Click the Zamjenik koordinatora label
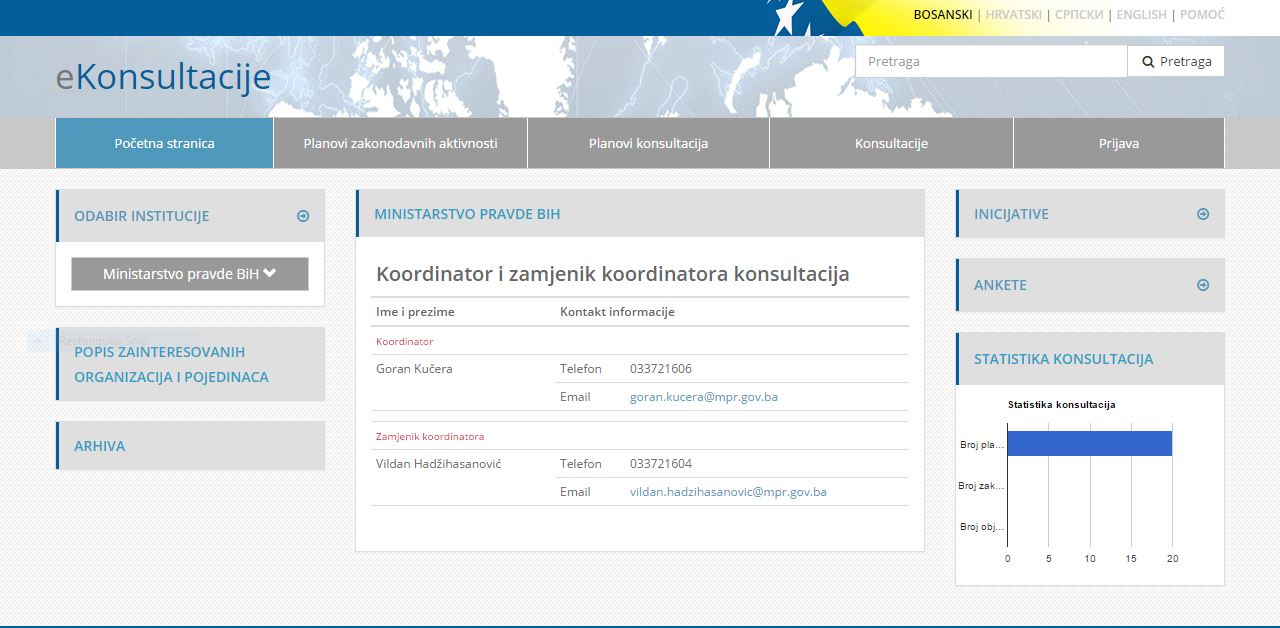Image resolution: width=1280 pixels, height=628 pixels. coord(430,436)
